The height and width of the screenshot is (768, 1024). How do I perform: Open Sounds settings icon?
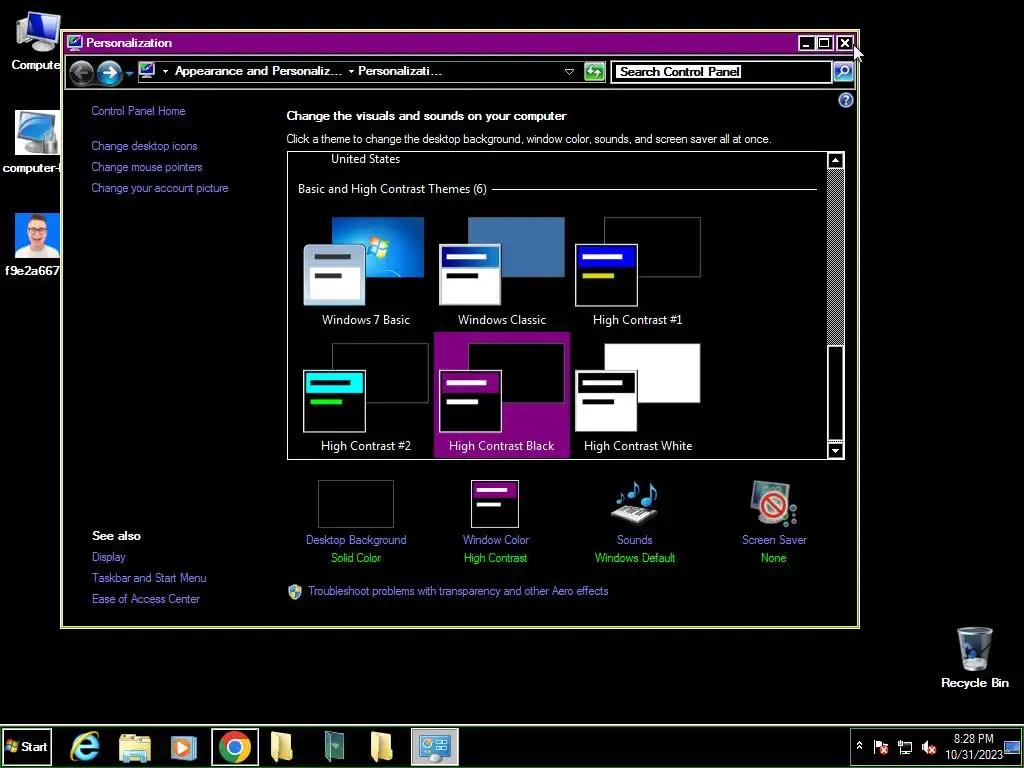[634, 504]
